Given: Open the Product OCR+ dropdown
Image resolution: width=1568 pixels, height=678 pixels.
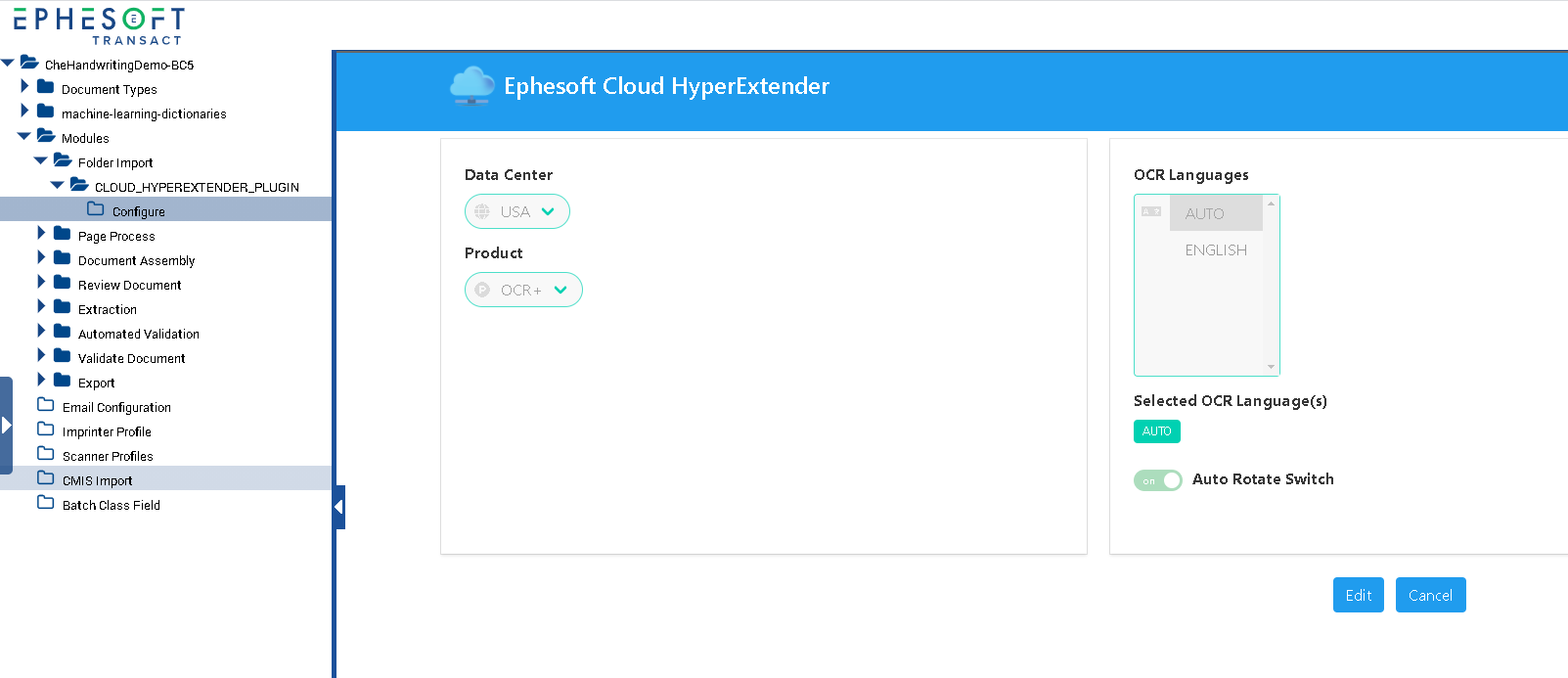Looking at the screenshot, I should pos(523,290).
